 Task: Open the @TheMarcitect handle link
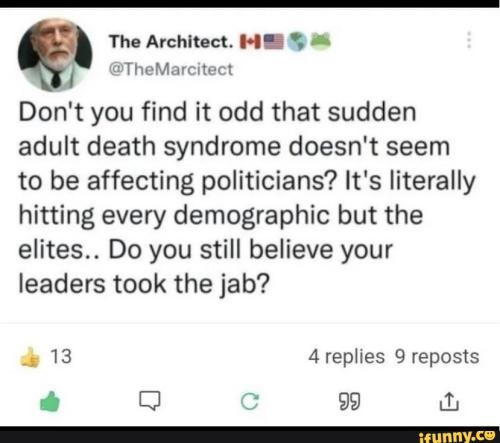(171, 70)
